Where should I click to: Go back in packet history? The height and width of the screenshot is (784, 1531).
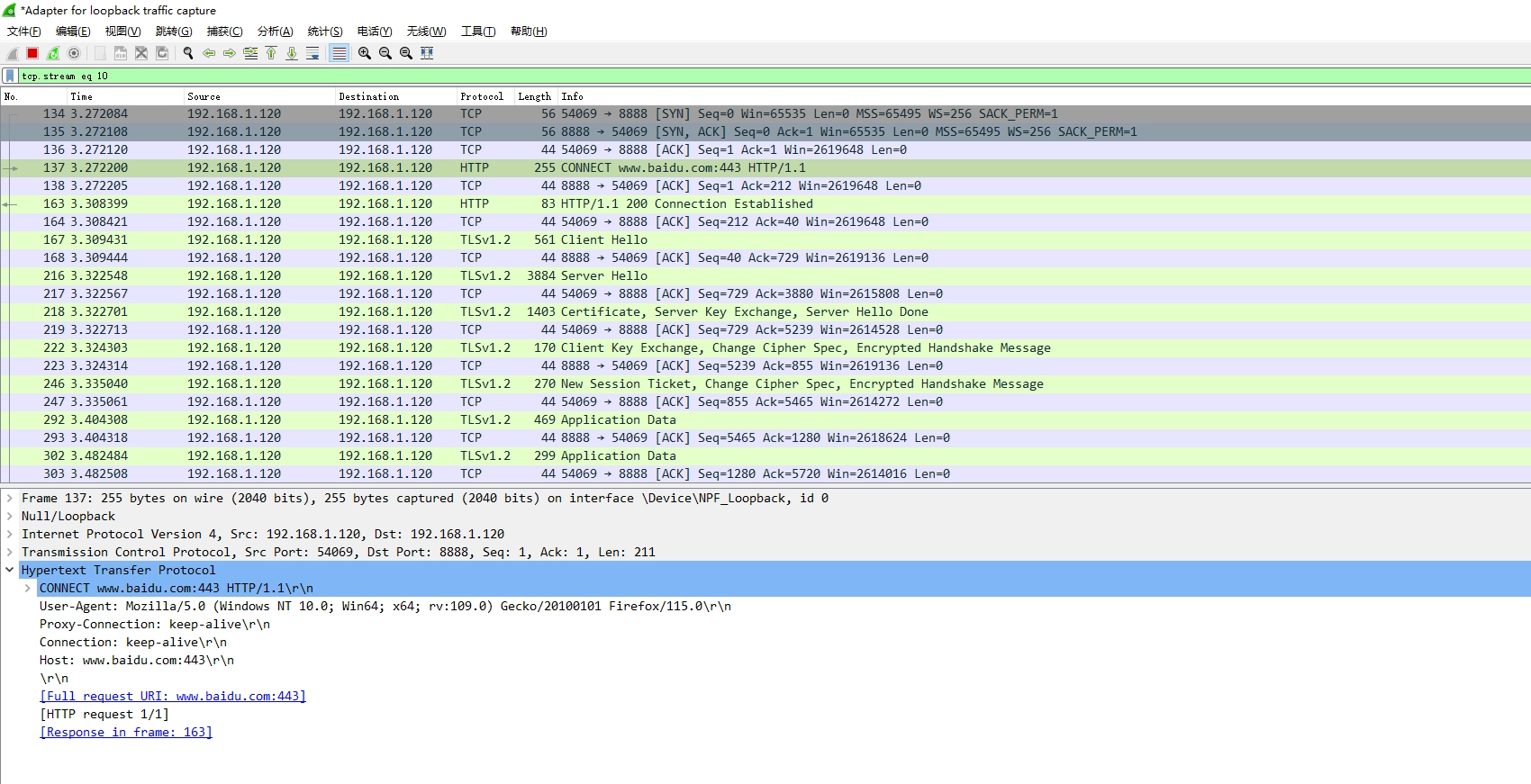tap(209, 53)
